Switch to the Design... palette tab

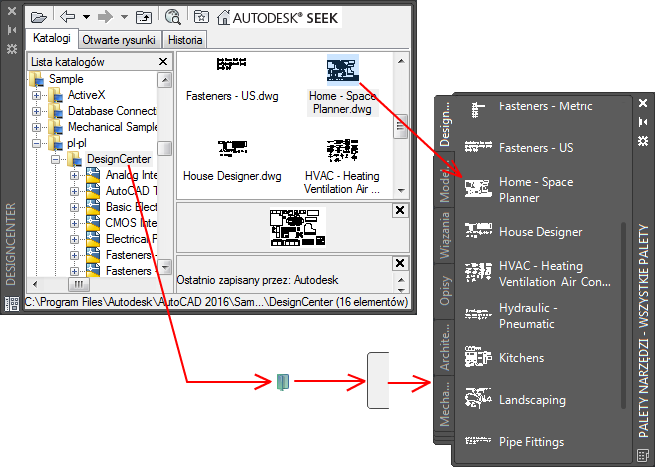444,124
